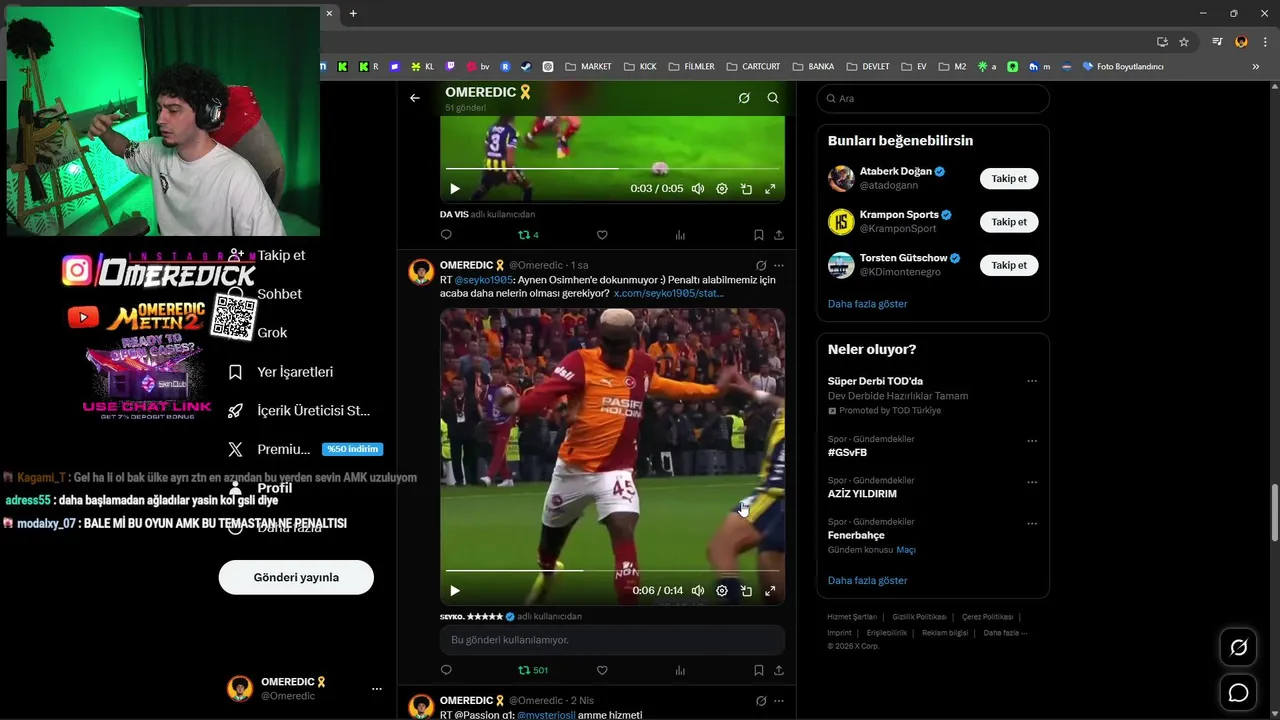View analytics of post with 4 reposts
The height and width of the screenshot is (720, 1280).
(x=680, y=235)
